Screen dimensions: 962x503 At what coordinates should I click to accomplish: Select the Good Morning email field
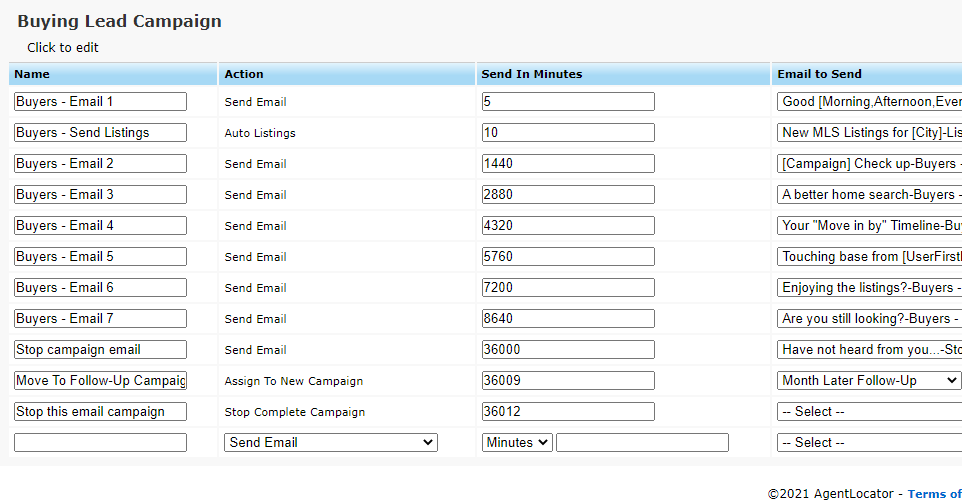tap(869, 102)
